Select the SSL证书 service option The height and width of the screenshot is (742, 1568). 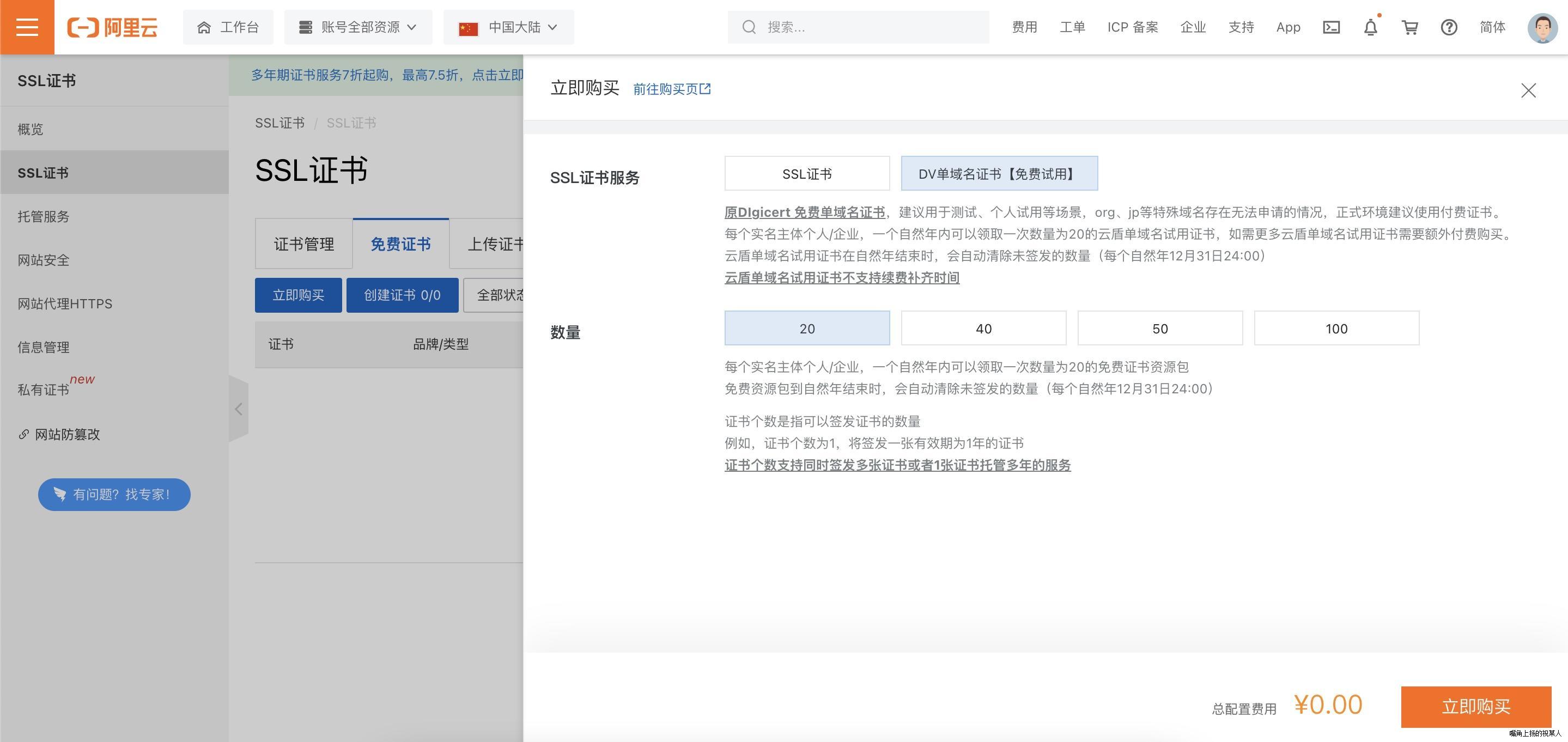pyautogui.click(x=807, y=173)
